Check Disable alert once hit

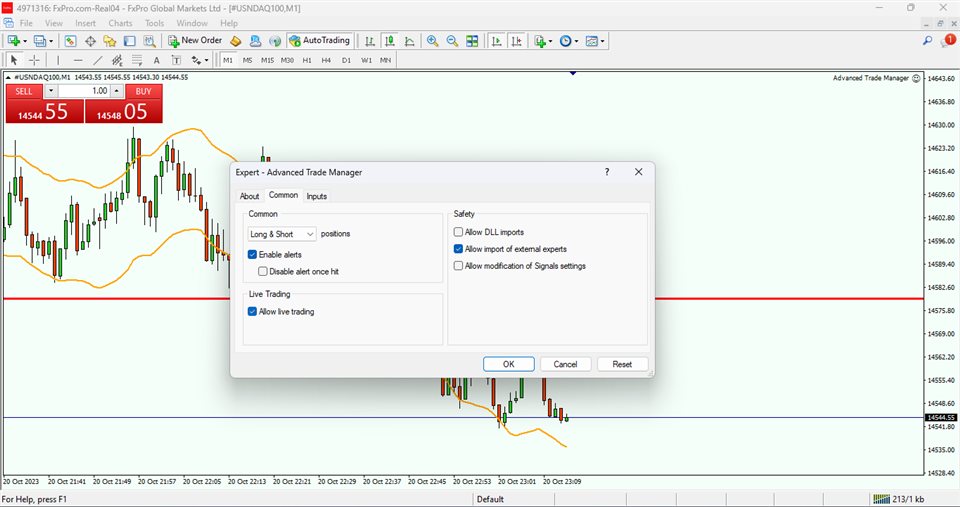[x=263, y=271]
